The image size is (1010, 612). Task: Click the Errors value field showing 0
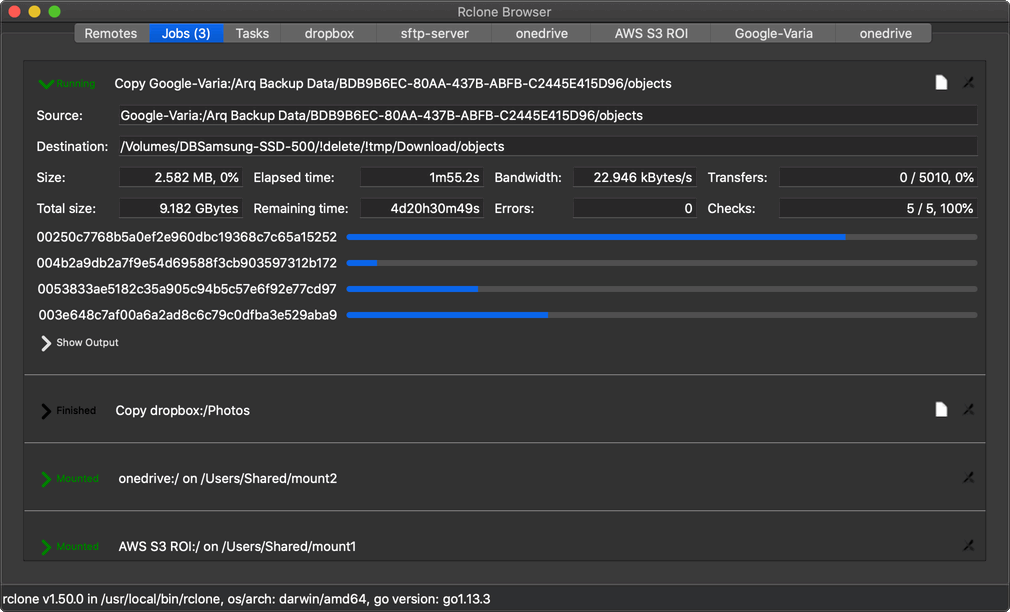pyautogui.click(x=635, y=208)
